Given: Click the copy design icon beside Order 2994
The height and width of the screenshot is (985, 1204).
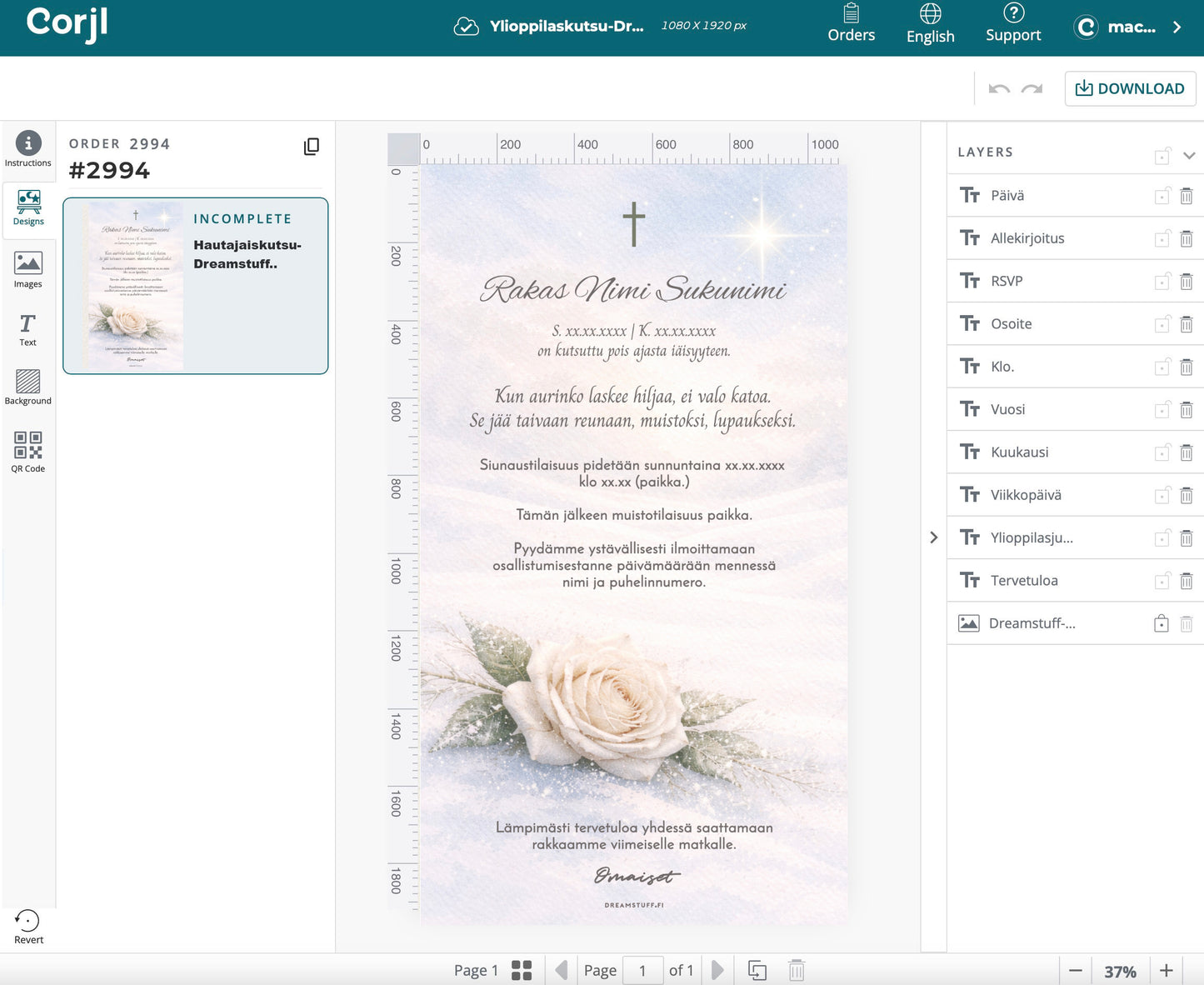Looking at the screenshot, I should [311, 146].
